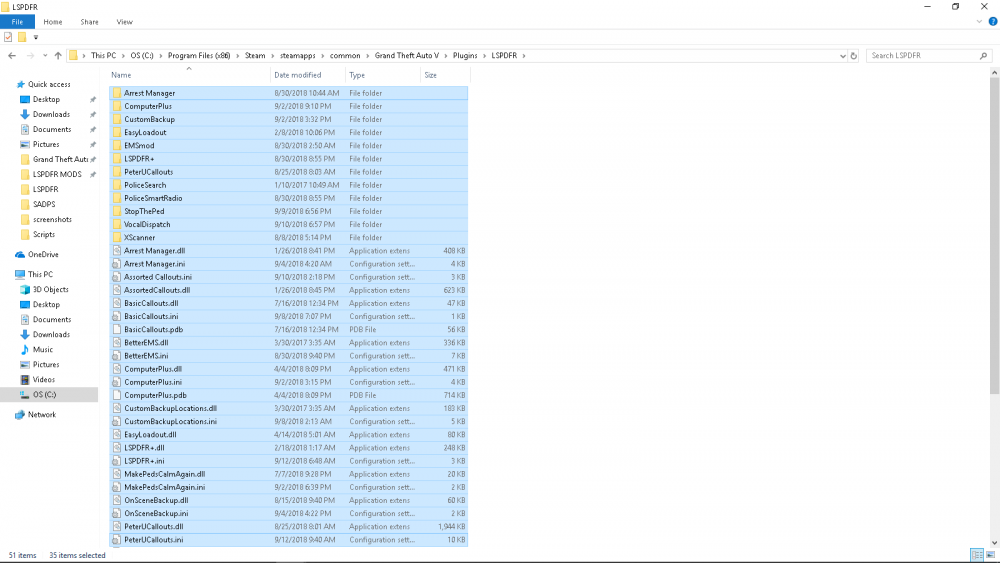Open Scripts folder in sidebar
The image size is (1000, 563).
44,234
